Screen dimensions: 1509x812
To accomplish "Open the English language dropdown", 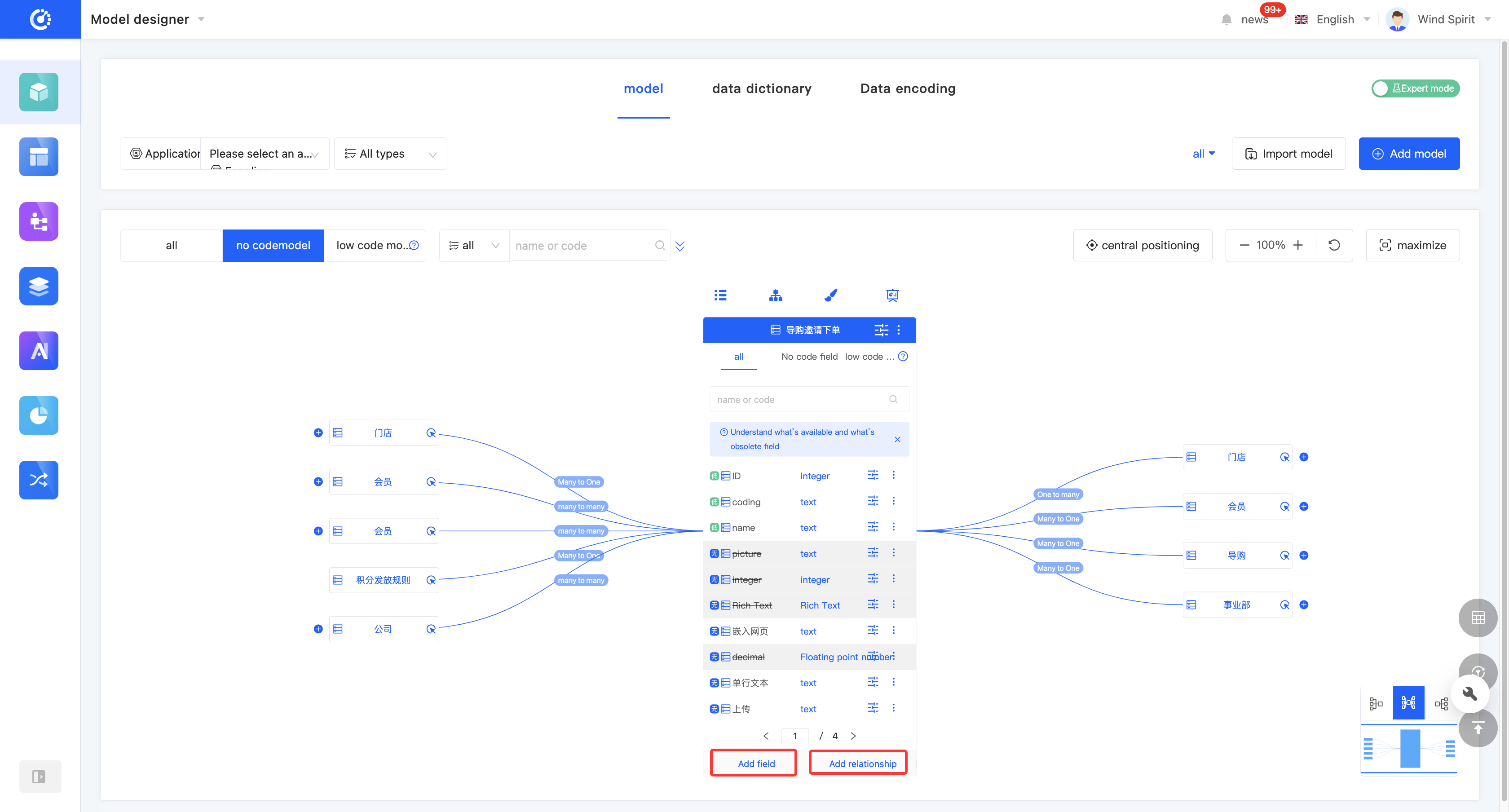I will coord(1334,19).
